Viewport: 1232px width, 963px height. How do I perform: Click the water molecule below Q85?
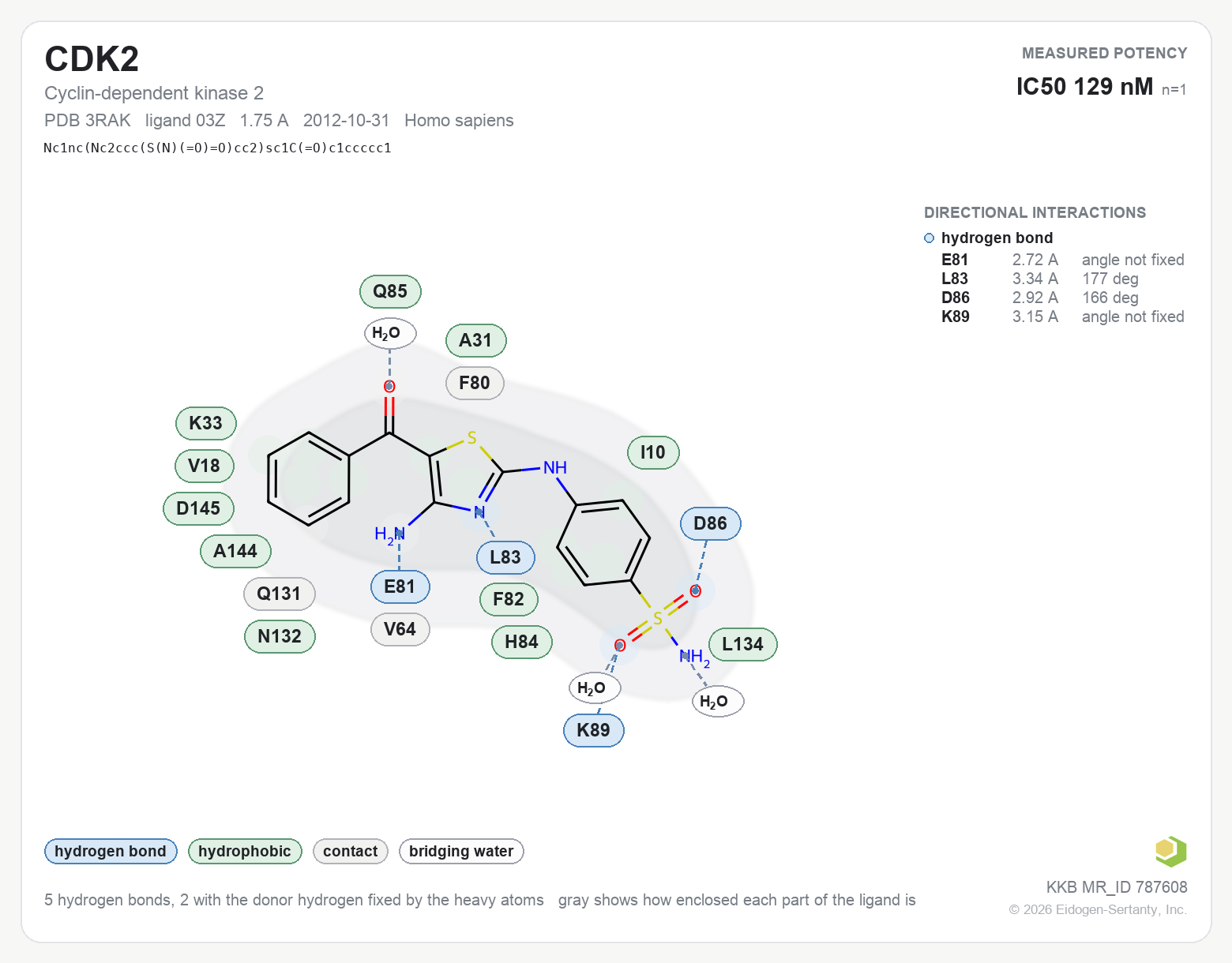[x=389, y=333]
